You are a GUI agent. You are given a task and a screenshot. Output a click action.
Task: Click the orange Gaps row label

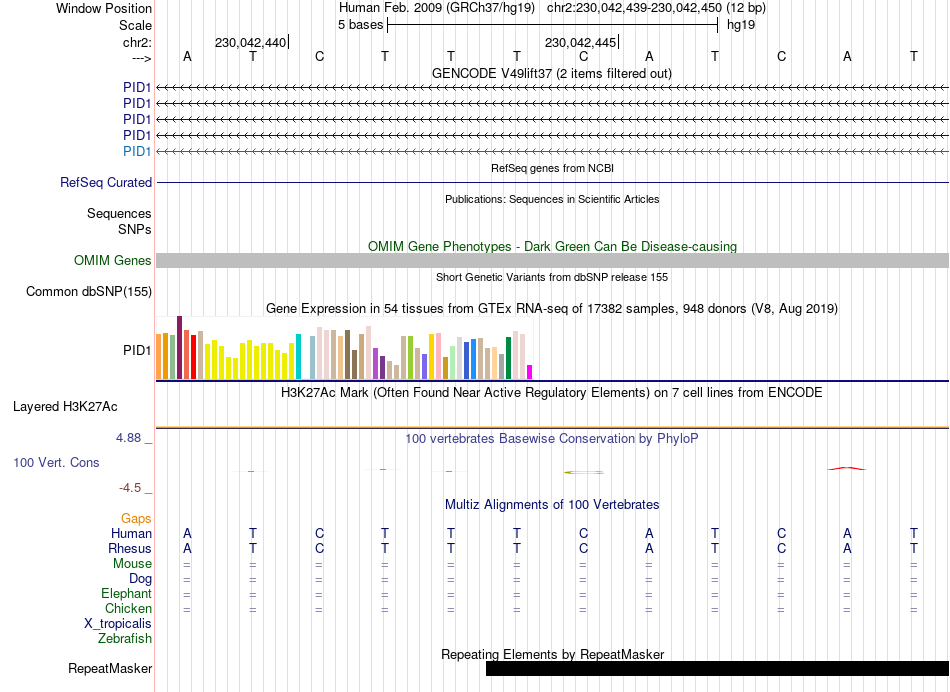point(136,519)
